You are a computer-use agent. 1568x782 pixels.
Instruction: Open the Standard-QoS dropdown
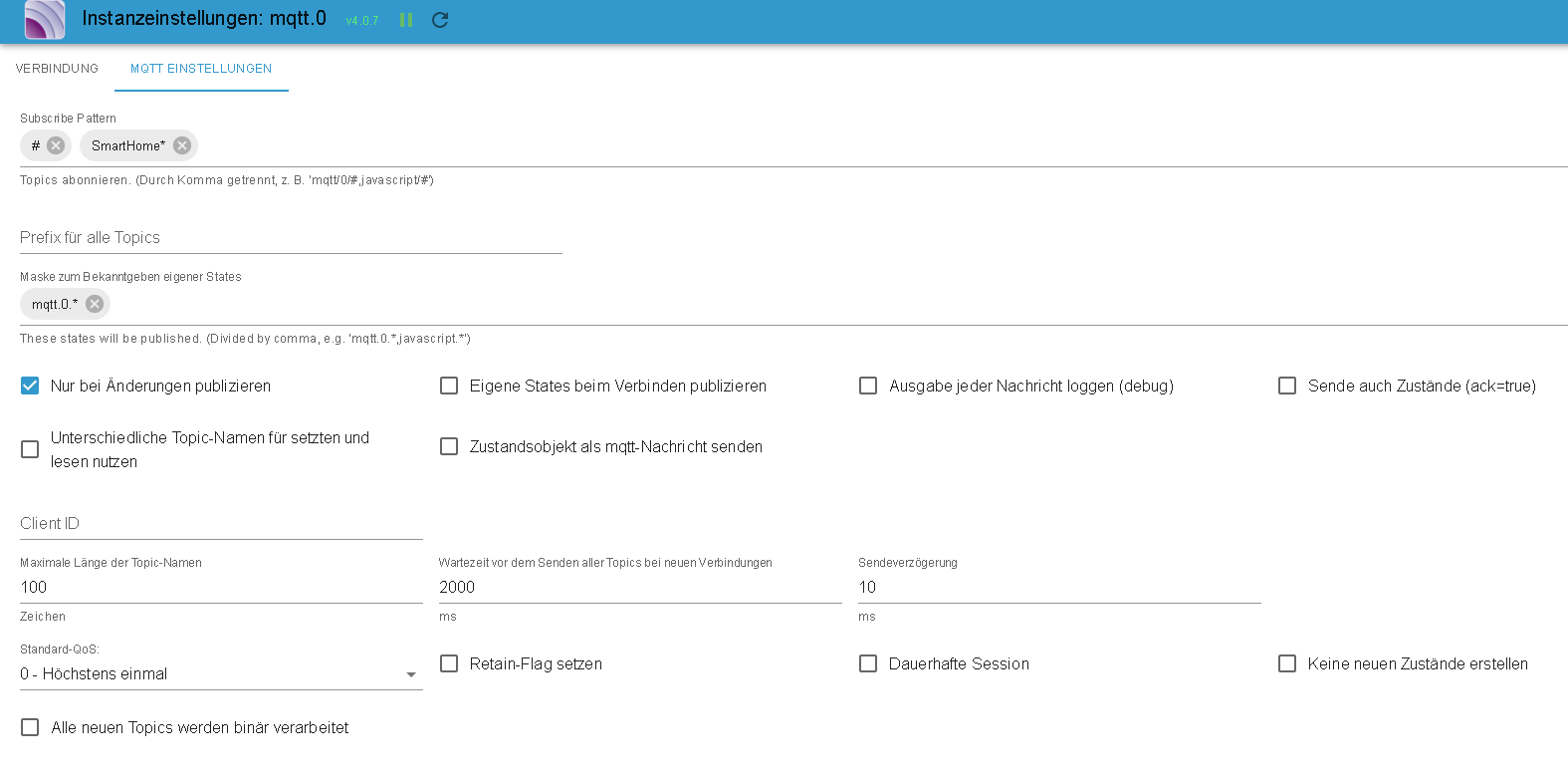point(221,674)
